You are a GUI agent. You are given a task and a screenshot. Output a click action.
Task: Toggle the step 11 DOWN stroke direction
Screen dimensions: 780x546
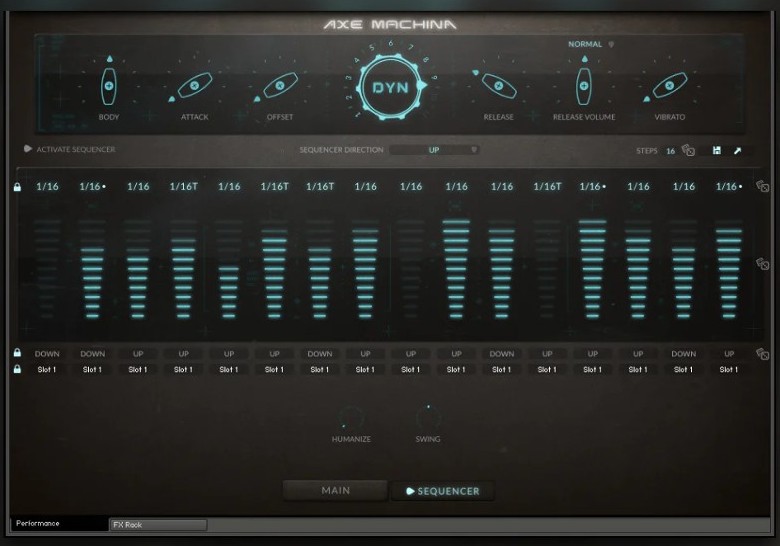(x=502, y=354)
